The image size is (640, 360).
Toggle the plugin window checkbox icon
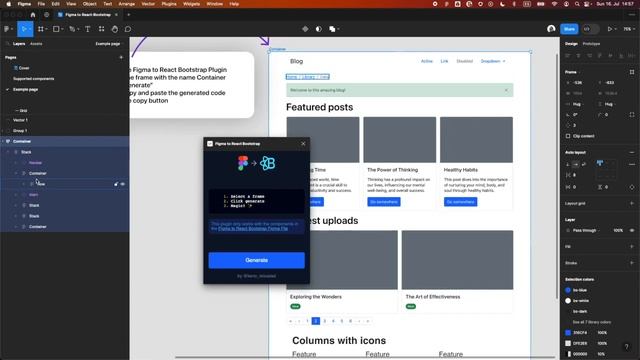[210, 144]
